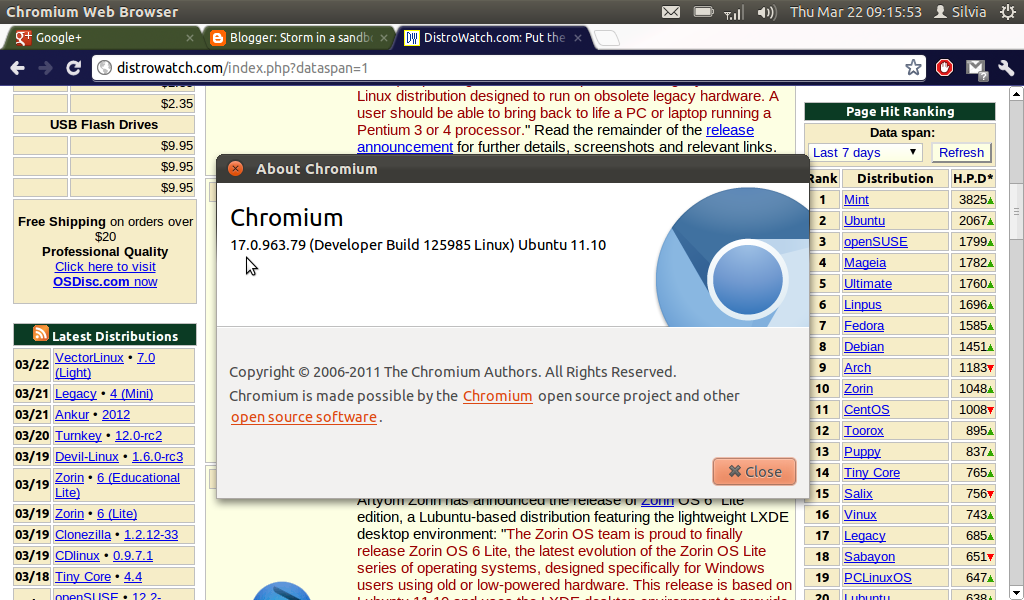Open the Turnkey latest distribution link
The image size is (1024, 600).
pyautogui.click(x=78, y=435)
